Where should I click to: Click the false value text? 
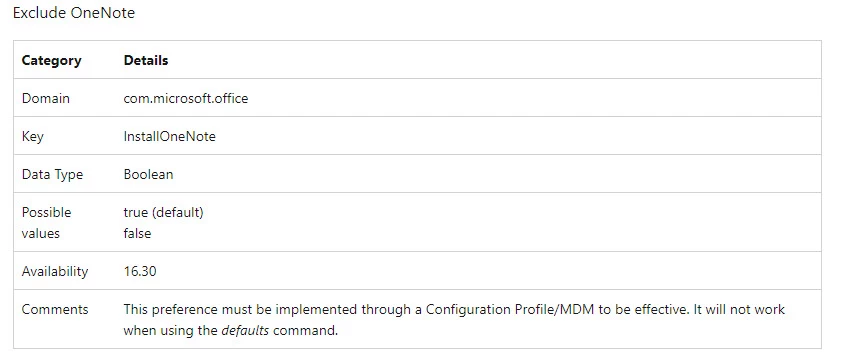137,233
